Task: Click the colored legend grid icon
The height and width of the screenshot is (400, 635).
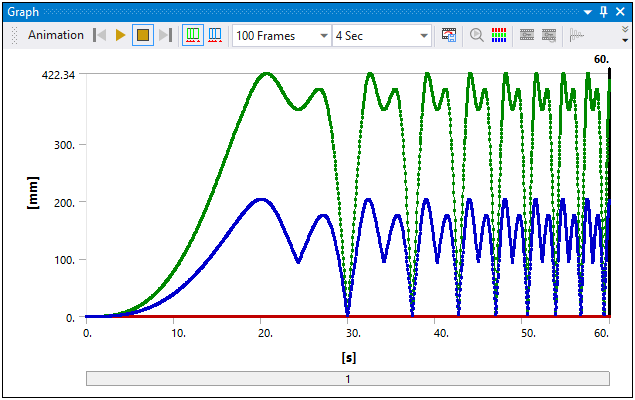Action: [x=499, y=35]
